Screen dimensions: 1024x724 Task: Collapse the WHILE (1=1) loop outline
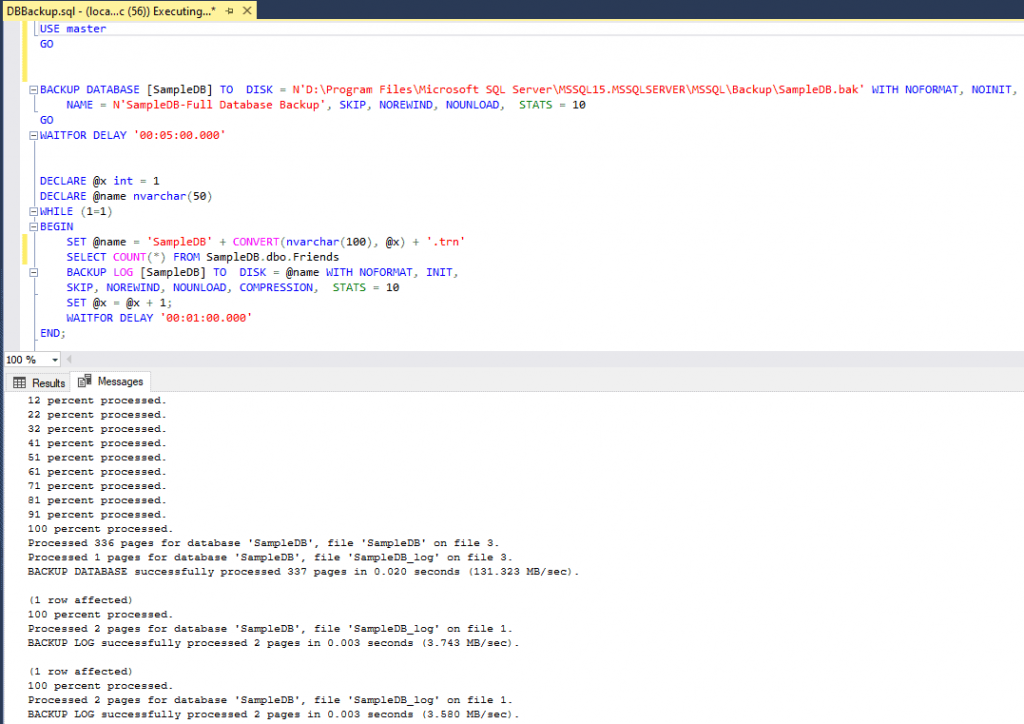coord(34,212)
